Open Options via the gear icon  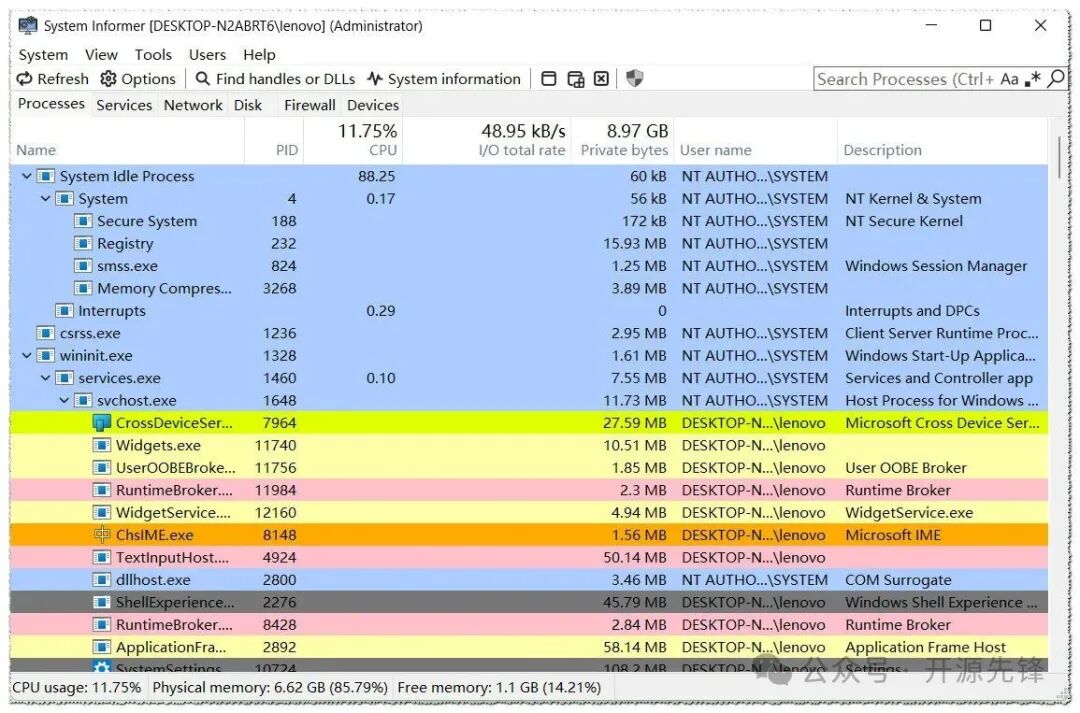click(x=108, y=79)
